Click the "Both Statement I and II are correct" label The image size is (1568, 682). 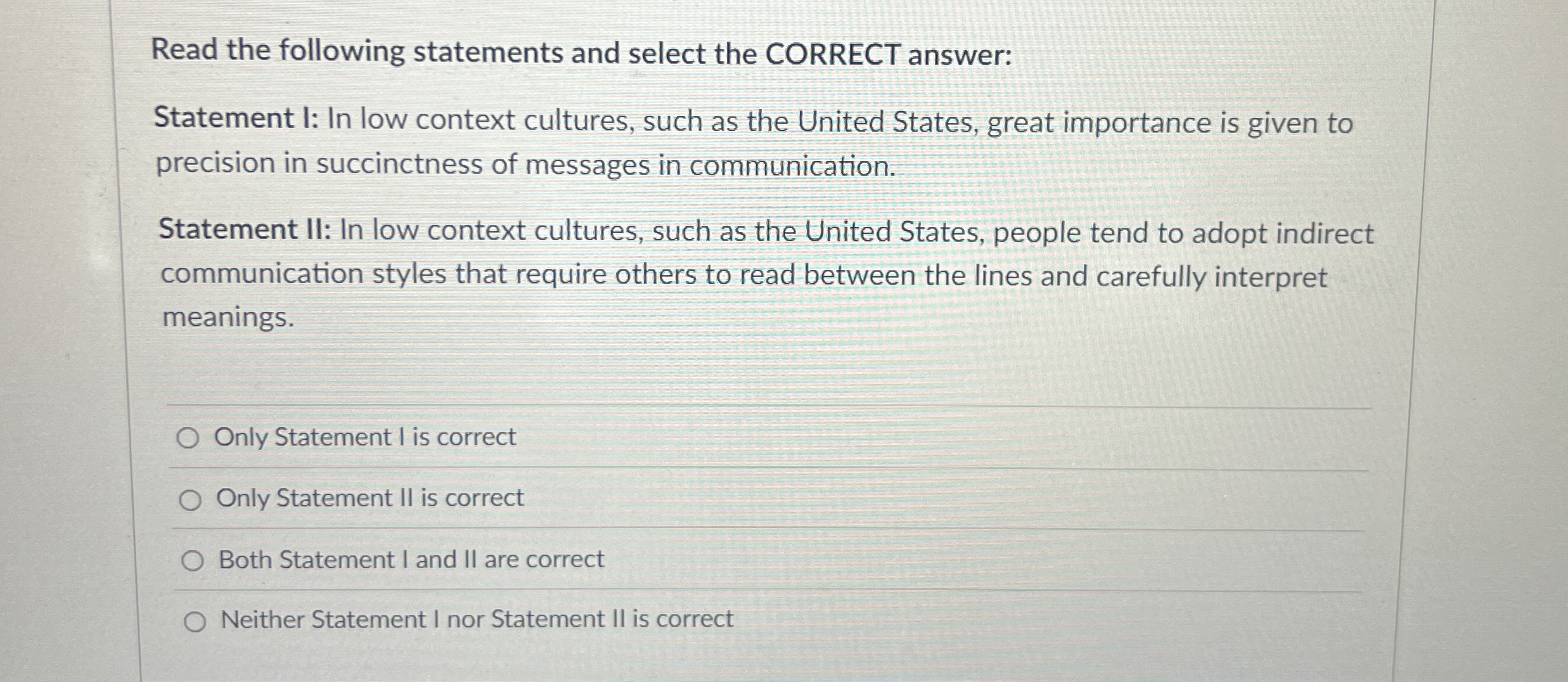[x=411, y=559]
